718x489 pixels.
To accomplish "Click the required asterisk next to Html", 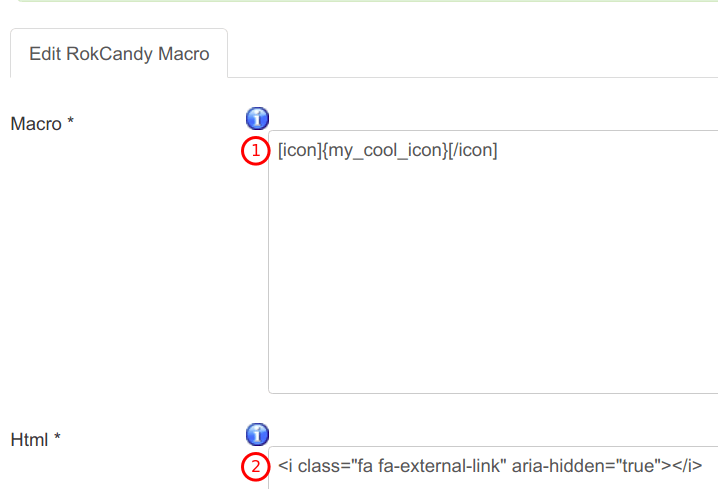I will click(x=57, y=437).
